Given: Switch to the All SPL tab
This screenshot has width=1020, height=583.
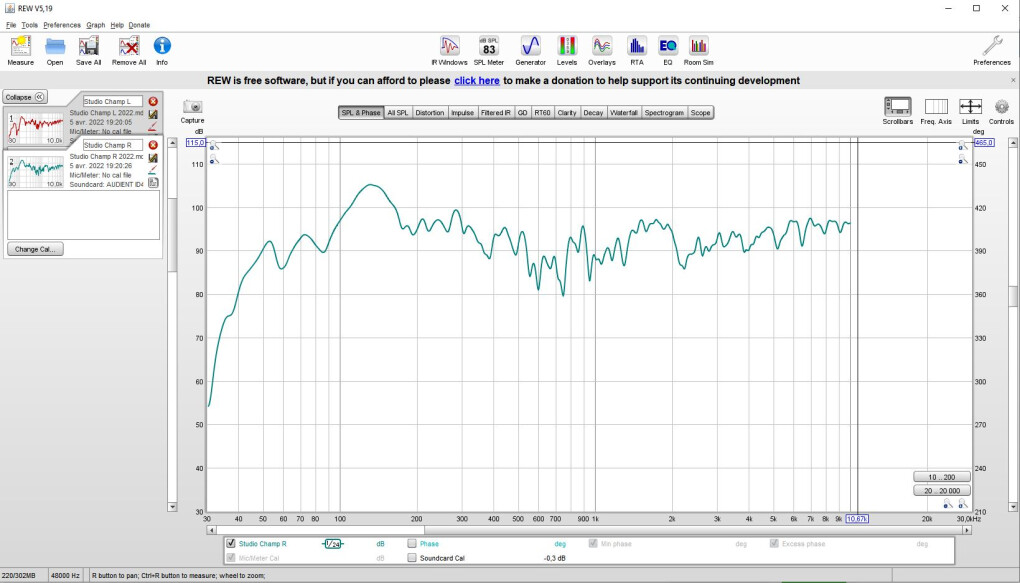Looking at the screenshot, I should (397, 113).
